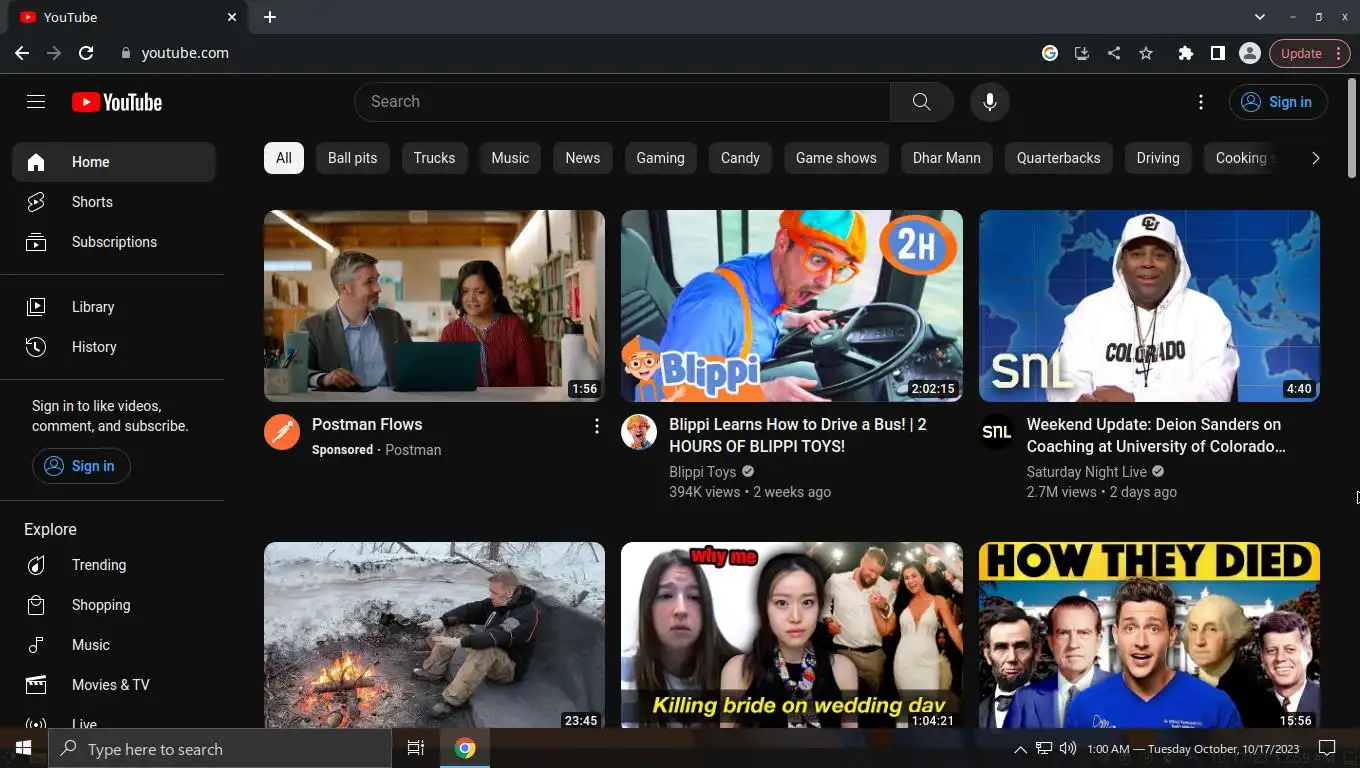Screen dimensions: 1360x768
Task: Open Saturday Night Live channel name link
Action: 1087,472
